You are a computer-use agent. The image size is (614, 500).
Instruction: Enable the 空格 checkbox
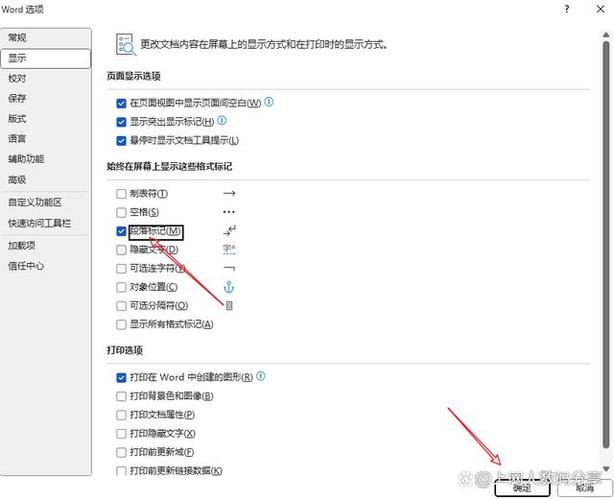click(121, 212)
